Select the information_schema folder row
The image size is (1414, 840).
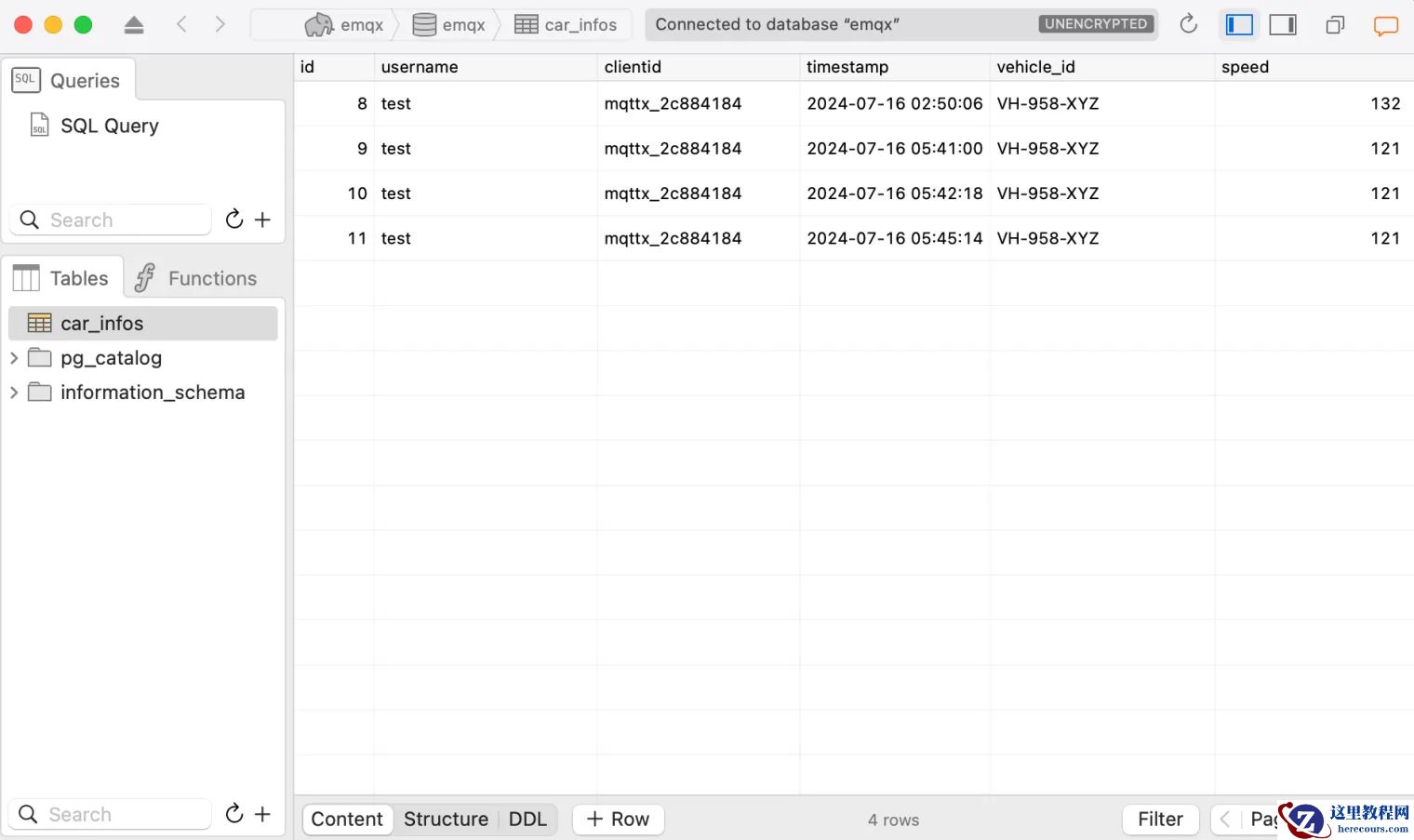pyautogui.click(x=143, y=393)
